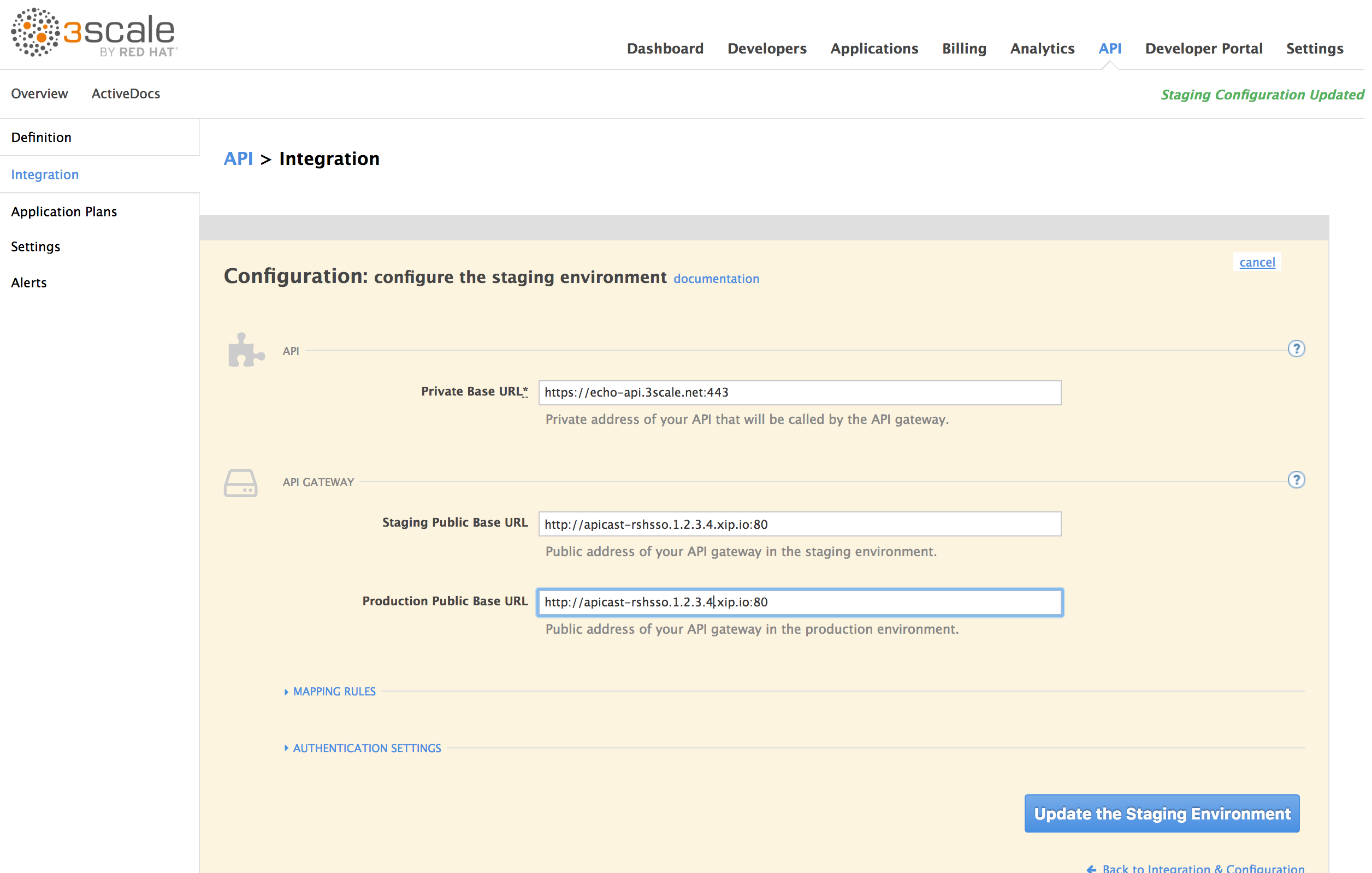Viewport: 1372px width, 873px height.
Task: Click the API section help icon
Action: point(1296,349)
